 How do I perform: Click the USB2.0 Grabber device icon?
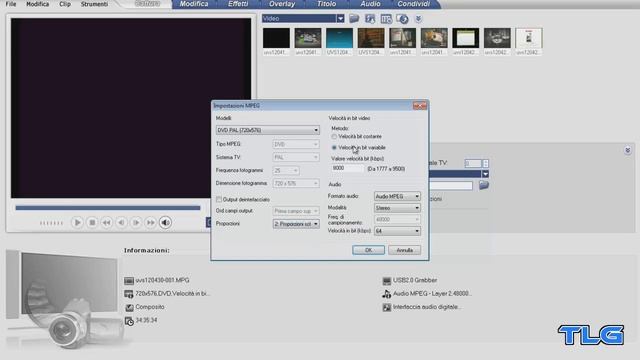point(387,281)
